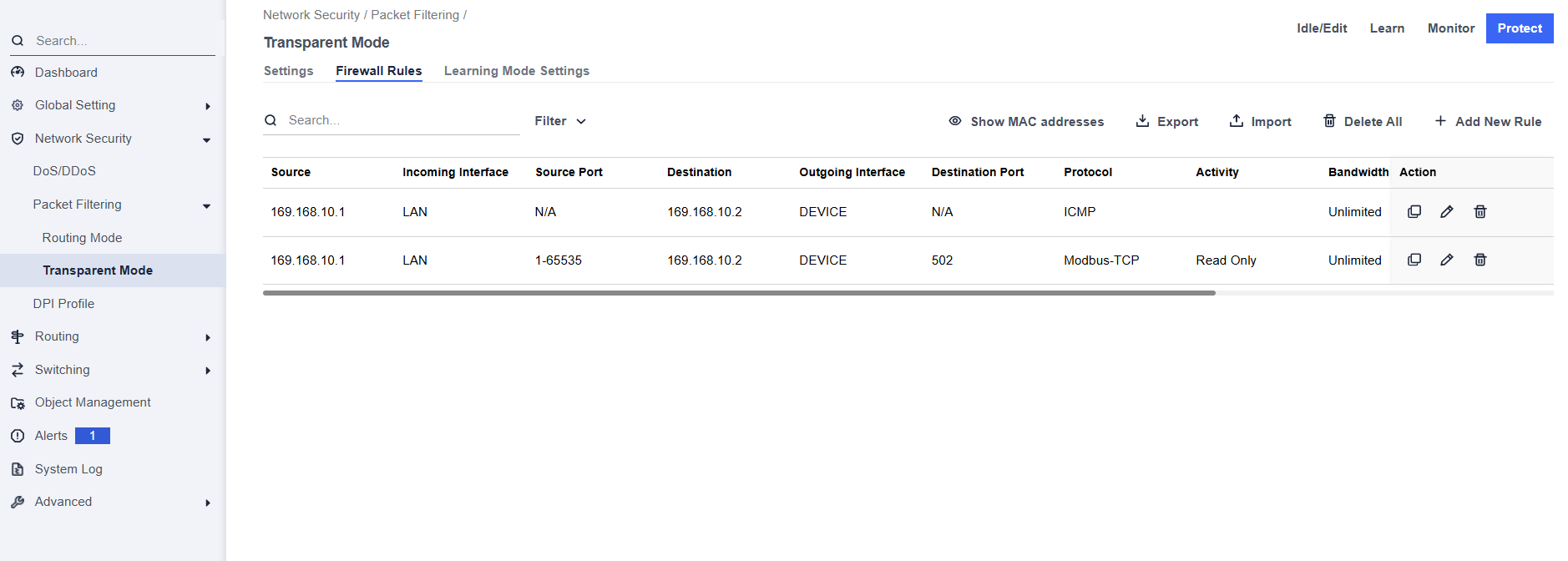Import firewall rules

pos(1260,122)
